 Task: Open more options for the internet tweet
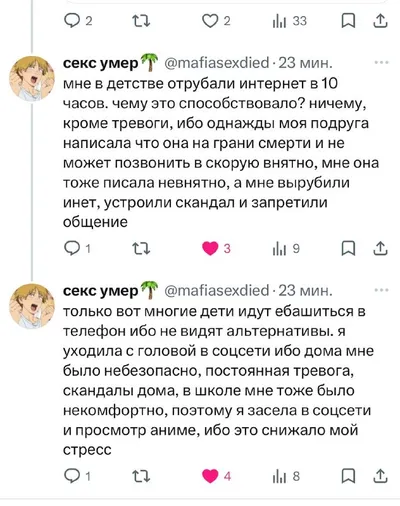tap(382, 62)
